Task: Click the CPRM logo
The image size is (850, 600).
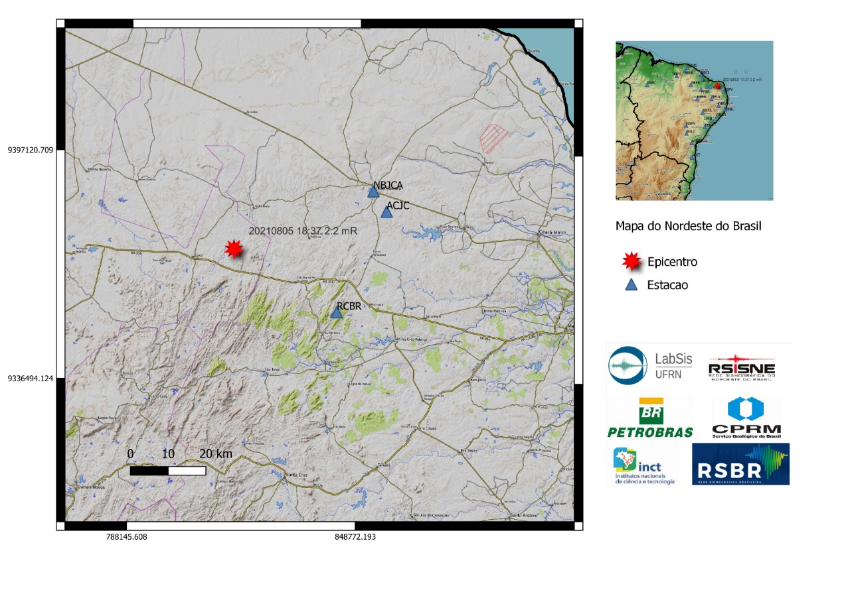Action: 745,416
